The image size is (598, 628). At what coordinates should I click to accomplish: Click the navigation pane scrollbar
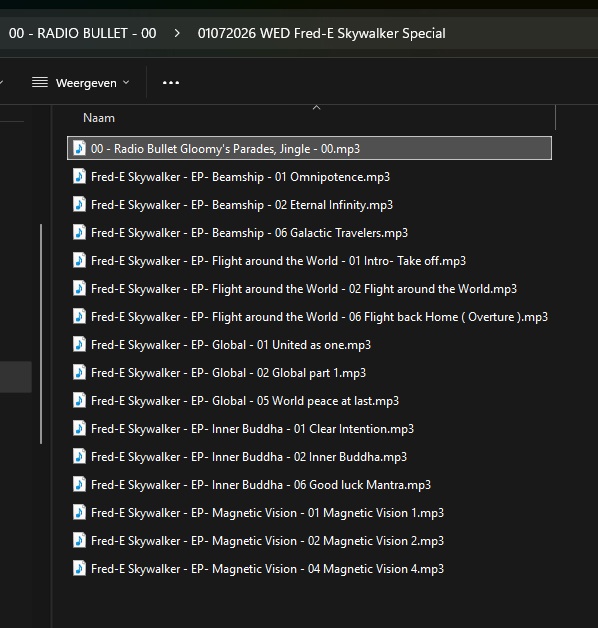(x=41, y=334)
